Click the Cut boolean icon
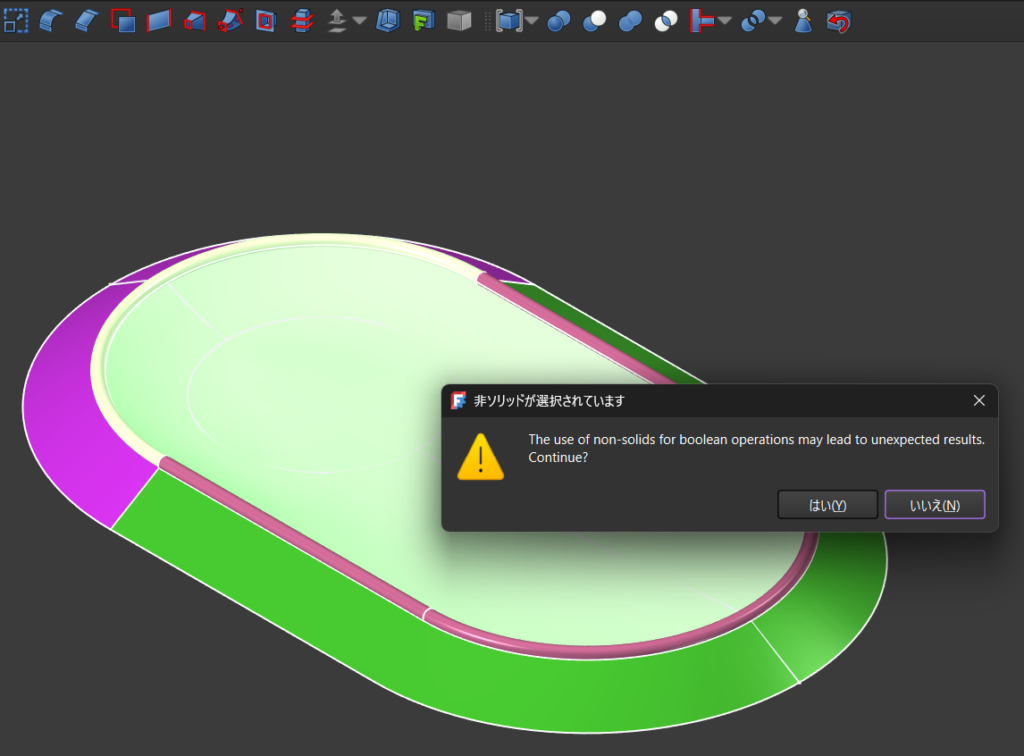The width and height of the screenshot is (1024, 756). click(594, 20)
